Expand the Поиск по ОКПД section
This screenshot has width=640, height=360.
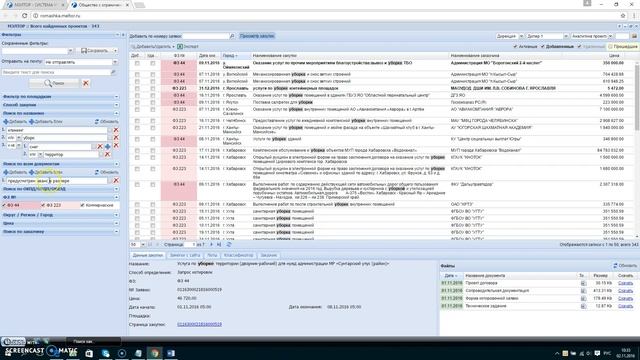click(116, 189)
